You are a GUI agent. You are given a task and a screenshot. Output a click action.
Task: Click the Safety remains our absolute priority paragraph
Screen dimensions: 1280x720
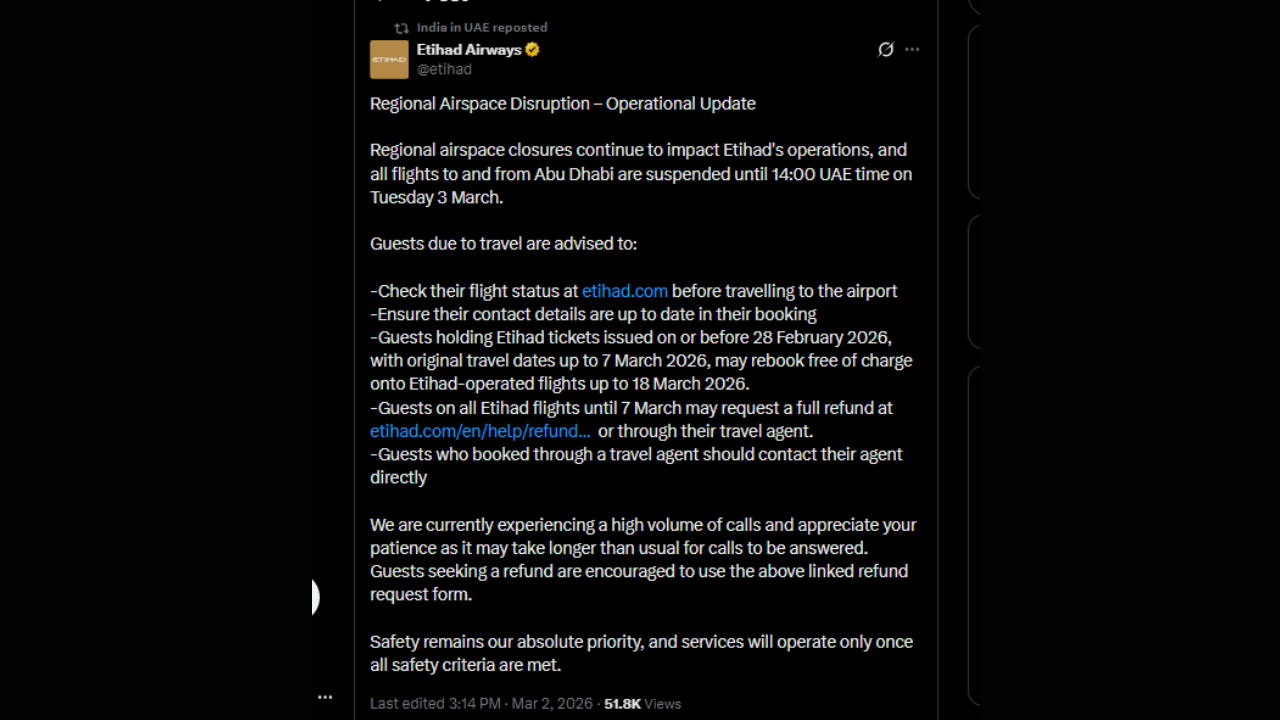point(641,653)
